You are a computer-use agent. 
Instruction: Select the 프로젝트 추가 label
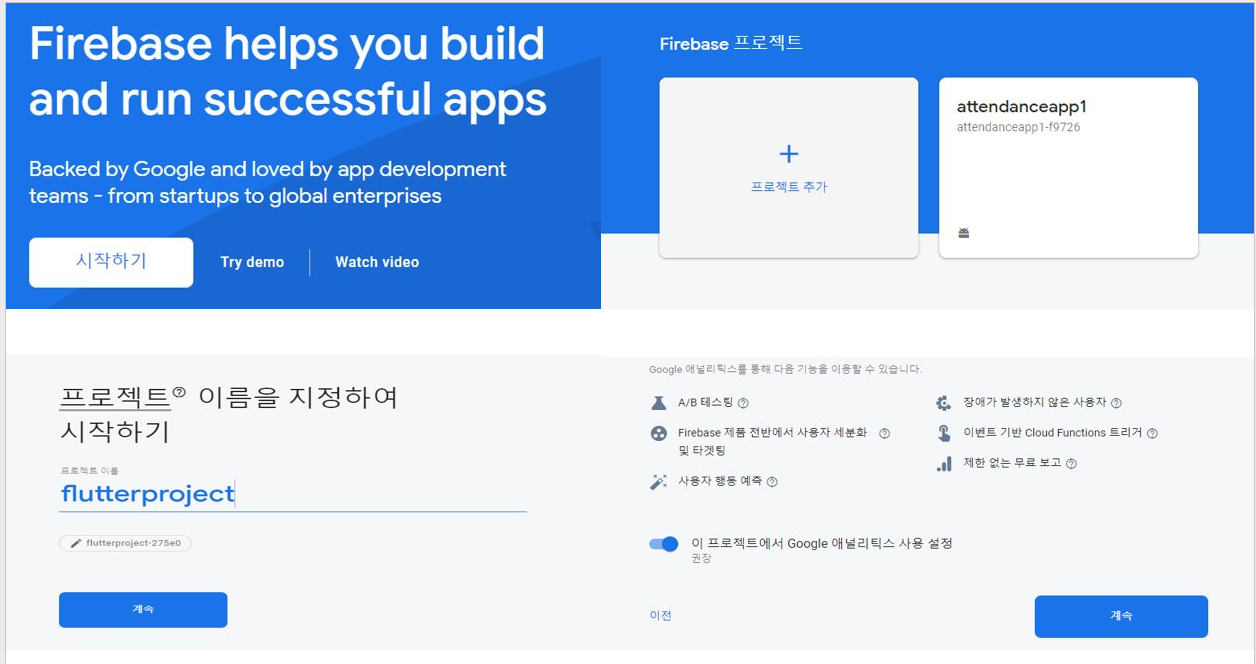(789, 187)
